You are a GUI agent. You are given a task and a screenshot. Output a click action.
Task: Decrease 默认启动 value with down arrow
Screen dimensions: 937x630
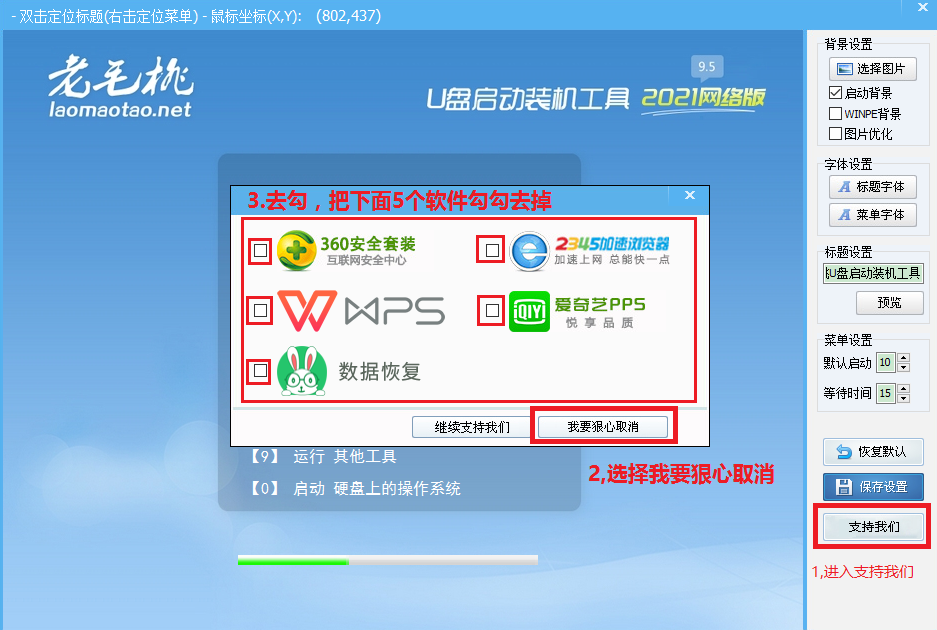(904, 367)
